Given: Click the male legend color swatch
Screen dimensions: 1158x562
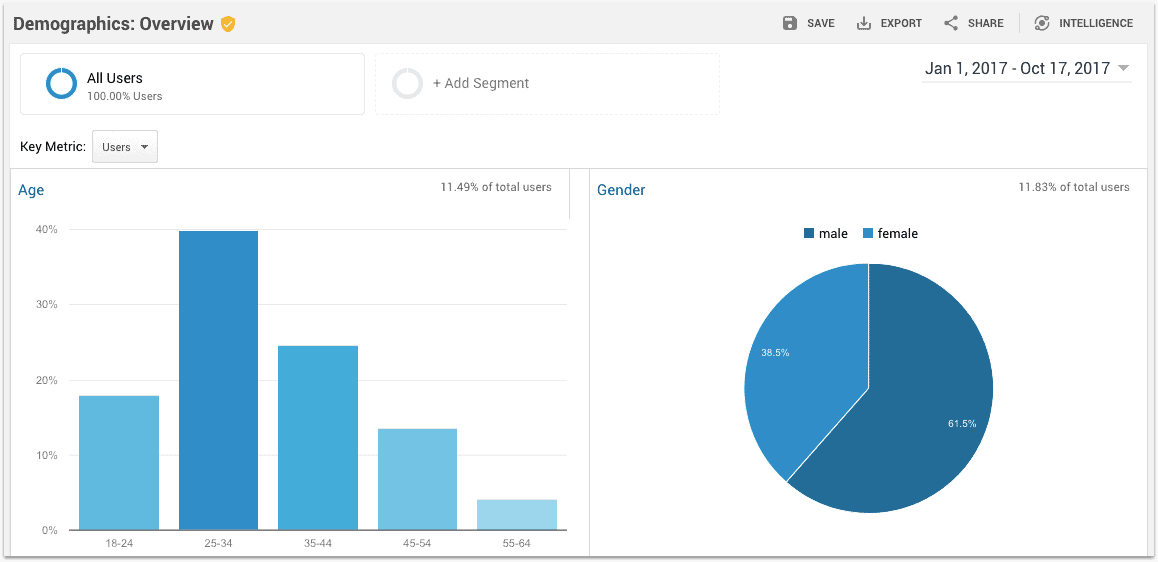Looking at the screenshot, I should pyautogui.click(x=808, y=233).
